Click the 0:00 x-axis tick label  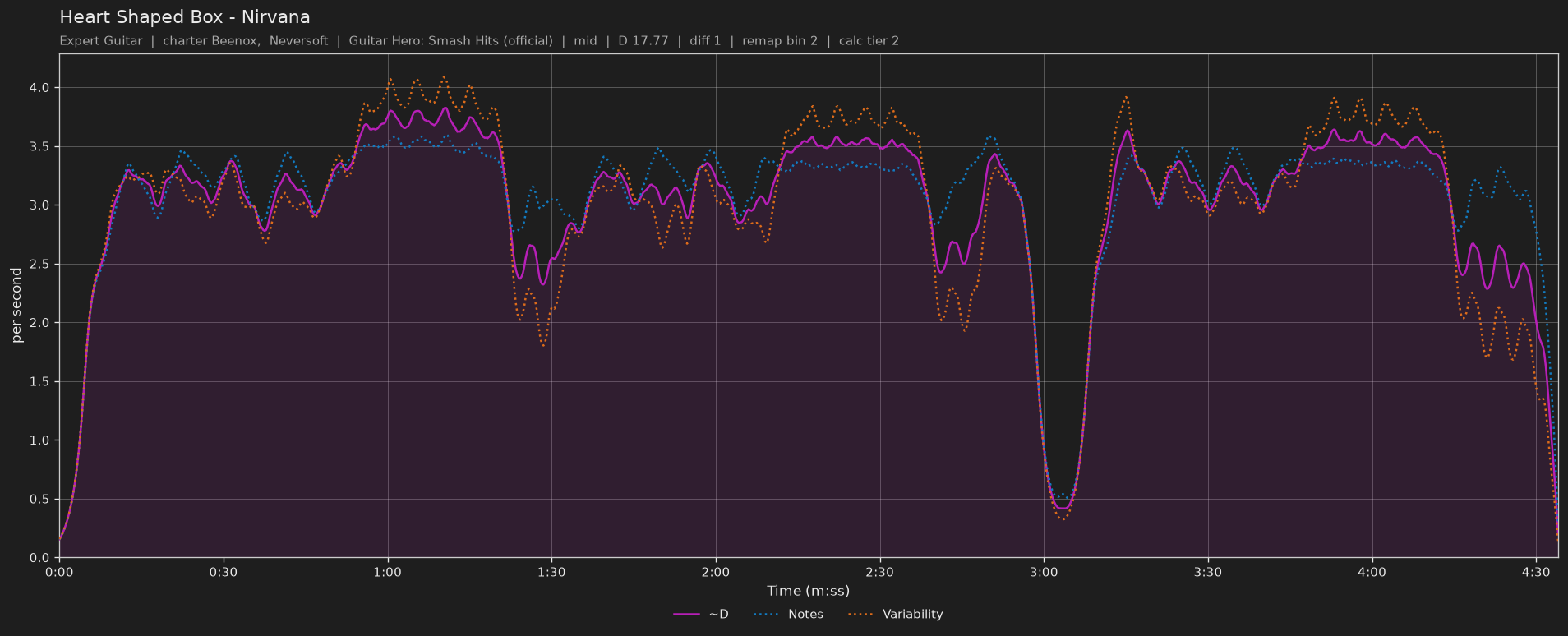[x=59, y=572]
